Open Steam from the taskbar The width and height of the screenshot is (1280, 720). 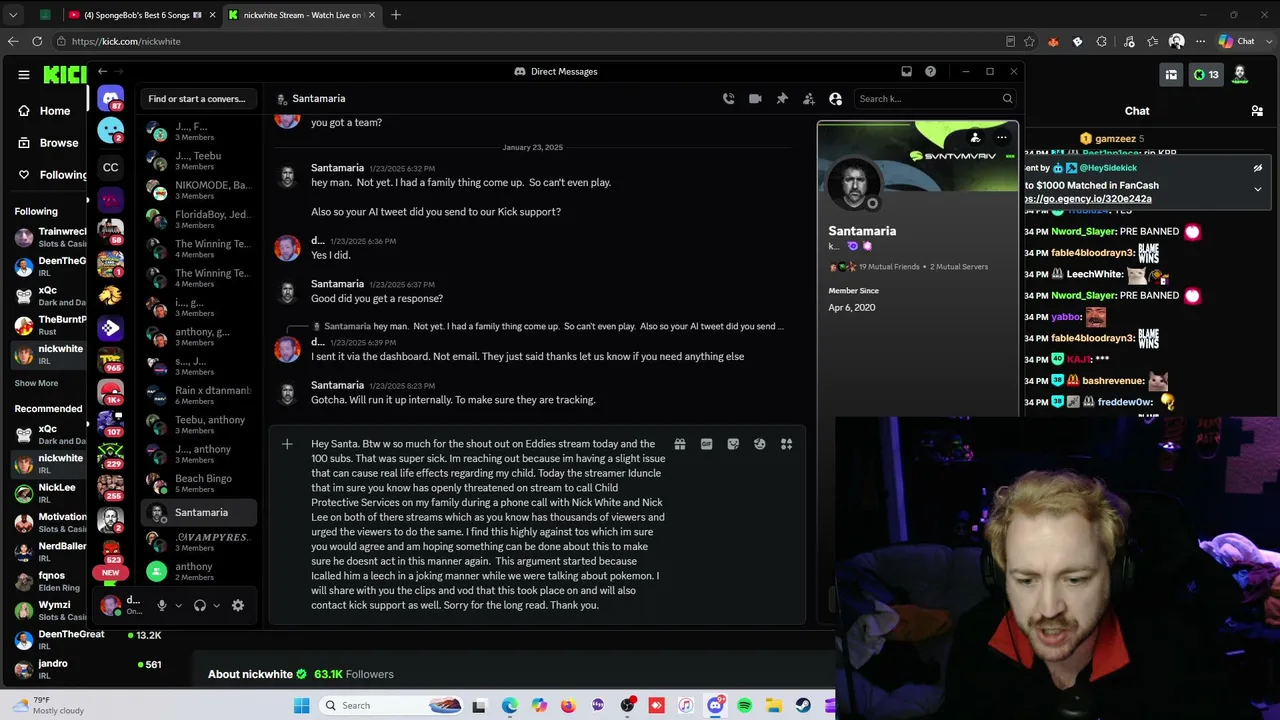803,706
